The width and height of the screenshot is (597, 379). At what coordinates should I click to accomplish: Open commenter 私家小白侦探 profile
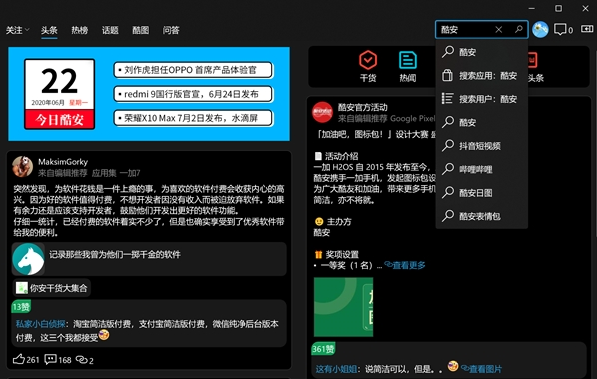[40, 324]
